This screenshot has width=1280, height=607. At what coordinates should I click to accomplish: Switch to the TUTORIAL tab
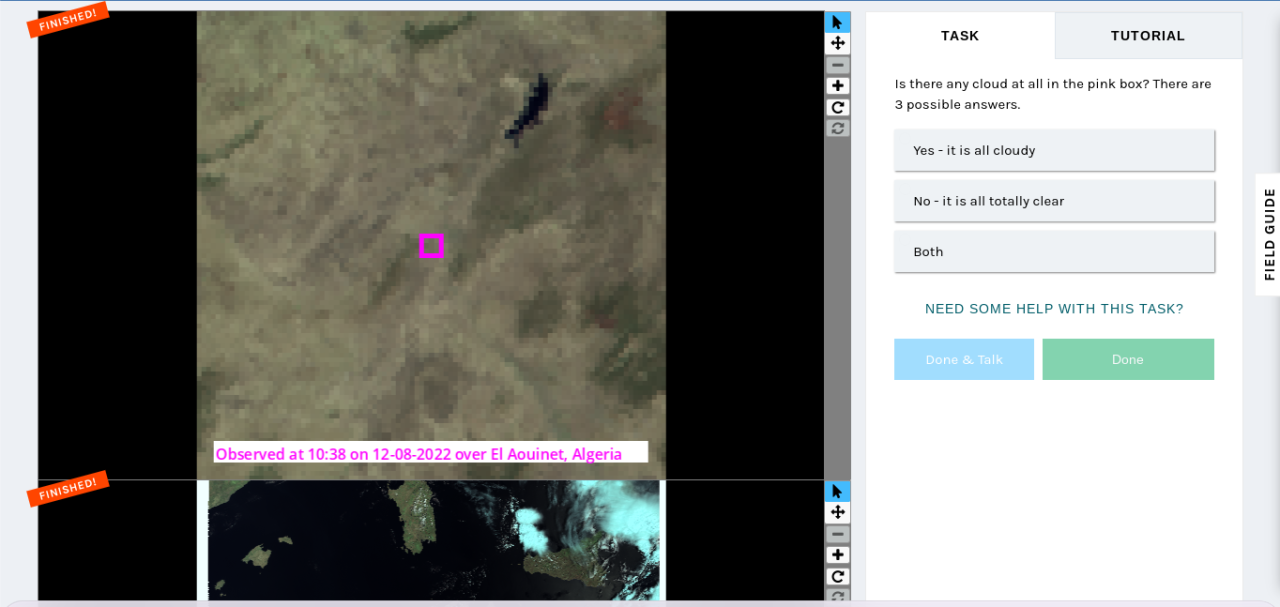[x=1148, y=36]
